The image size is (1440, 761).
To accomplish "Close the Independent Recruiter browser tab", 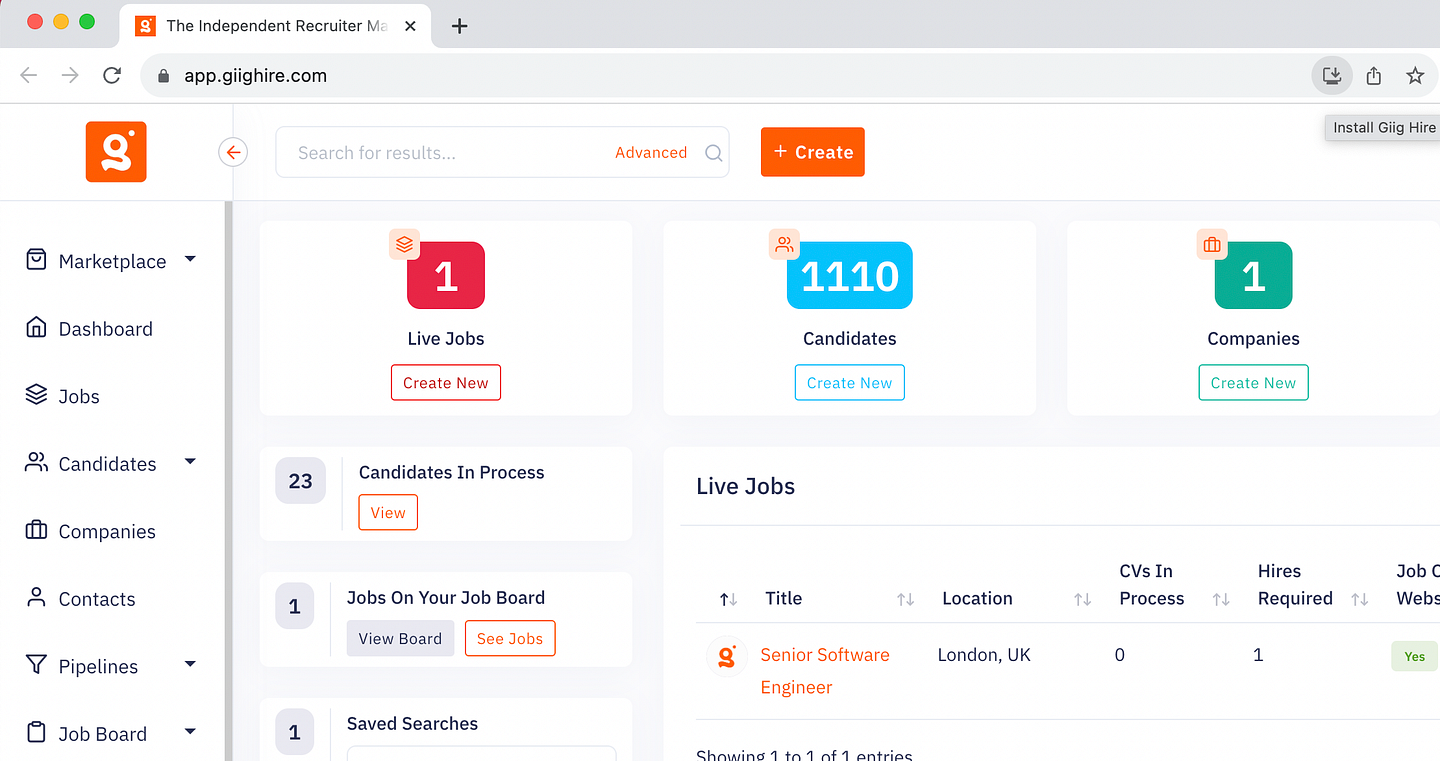I will (410, 26).
